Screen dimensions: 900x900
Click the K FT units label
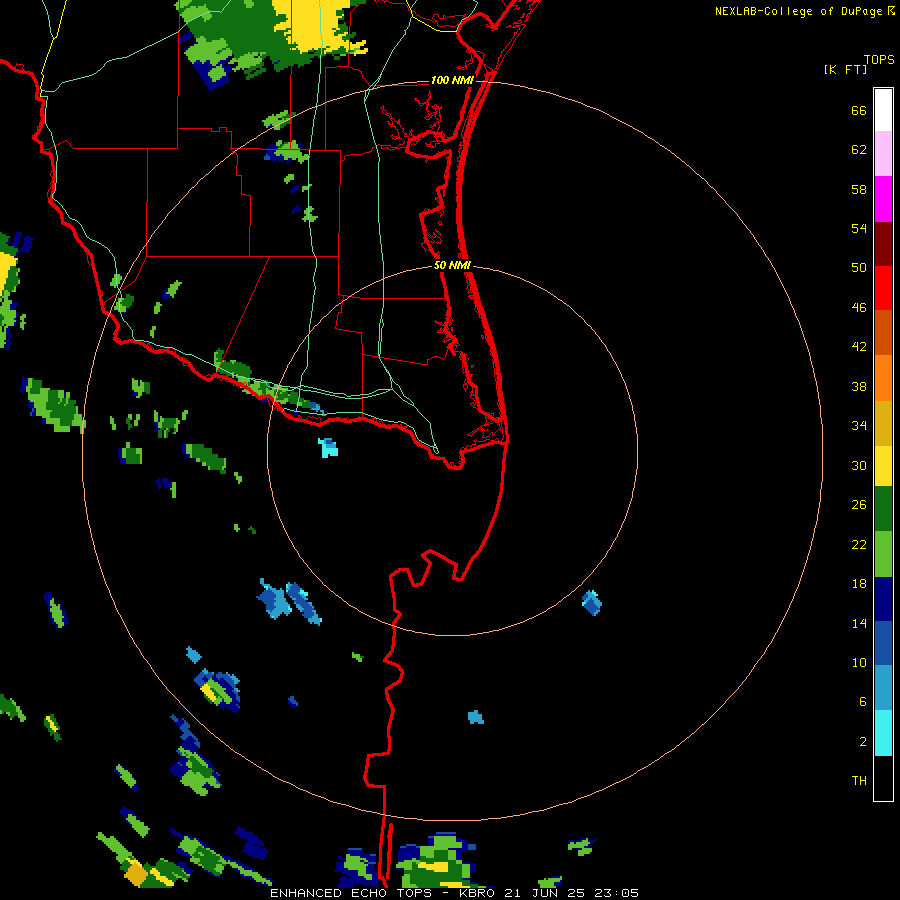pyautogui.click(x=845, y=69)
